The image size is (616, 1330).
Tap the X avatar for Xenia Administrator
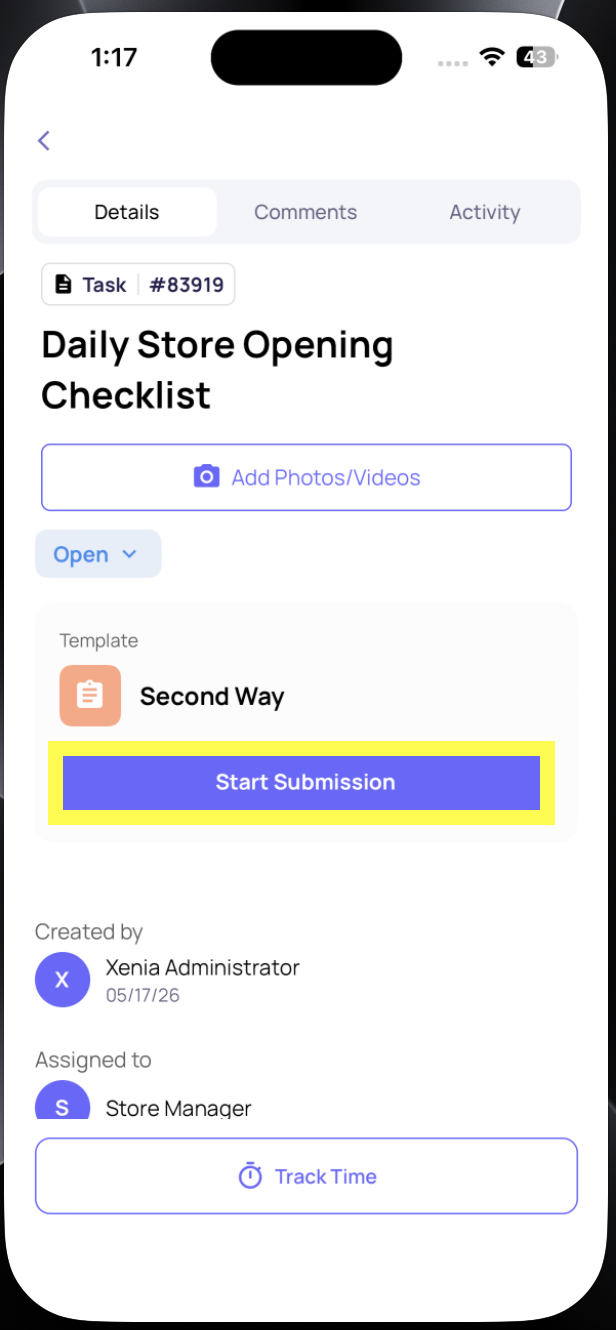pos(62,979)
